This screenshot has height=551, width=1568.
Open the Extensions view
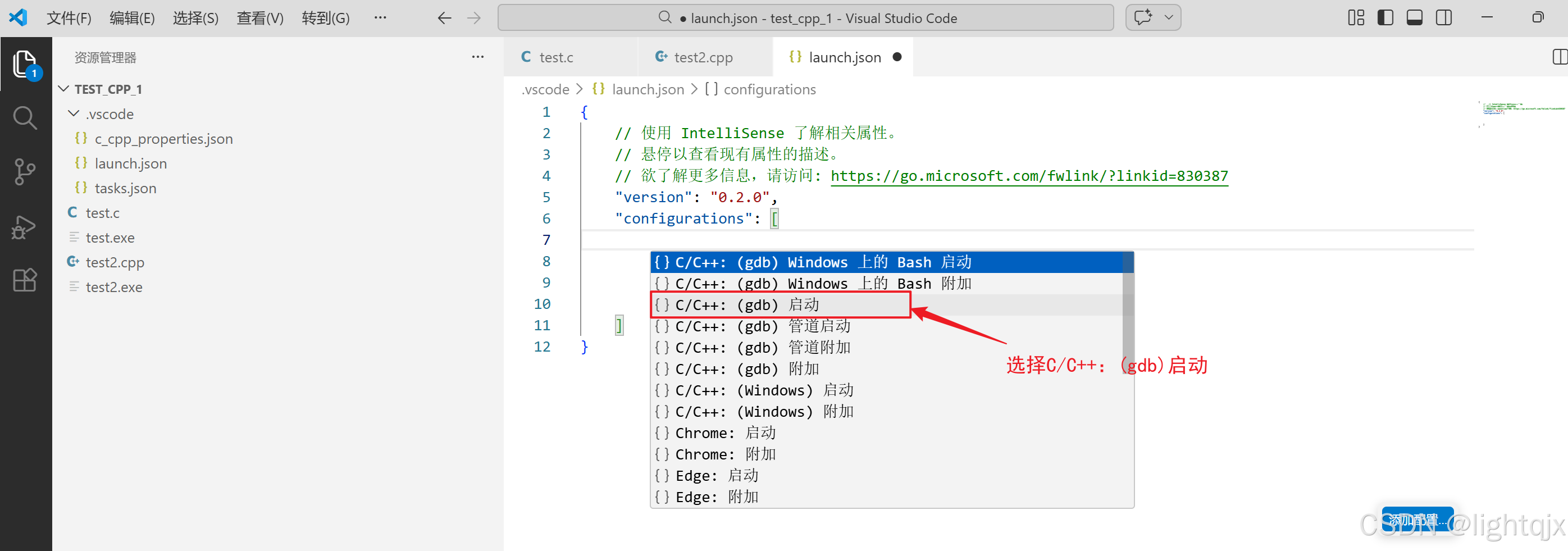pyautogui.click(x=25, y=280)
